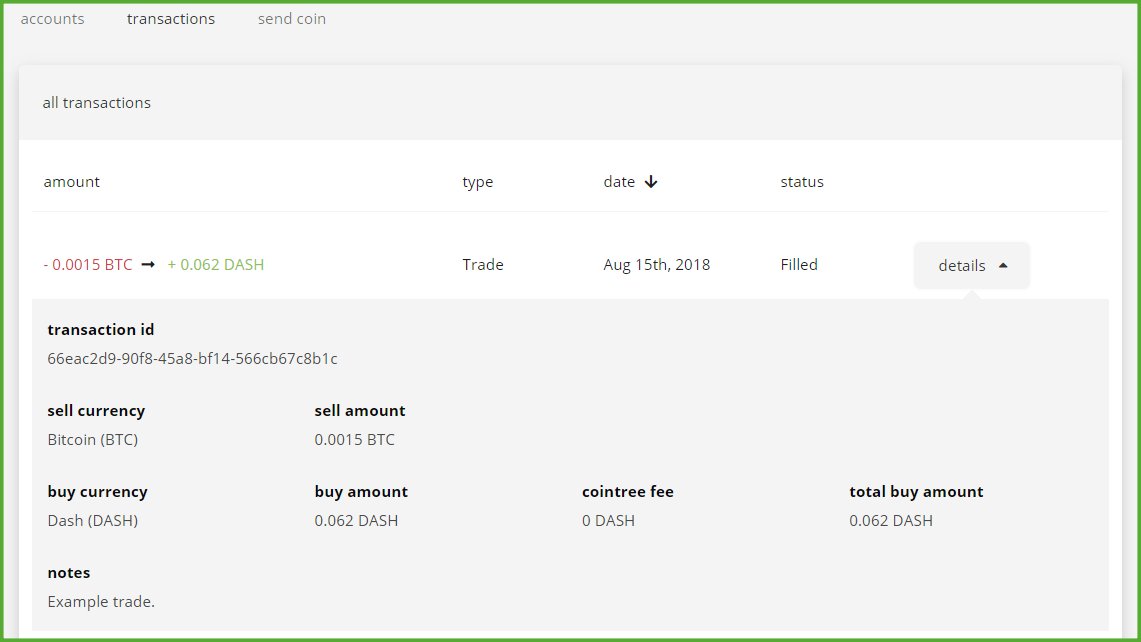Click the 'buy amount' label
The width and height of the screenshot is (1141, 642).
point(361,492)
